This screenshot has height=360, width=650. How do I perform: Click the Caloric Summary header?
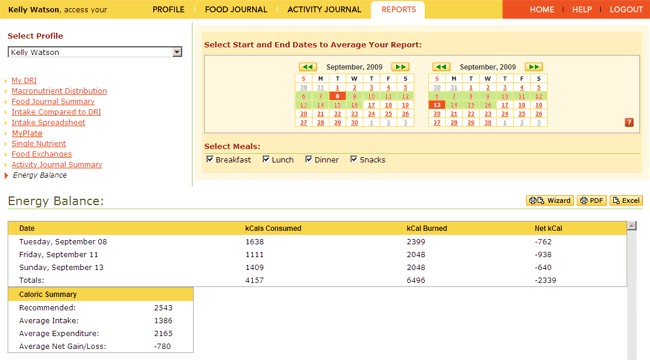click(101, 294)
